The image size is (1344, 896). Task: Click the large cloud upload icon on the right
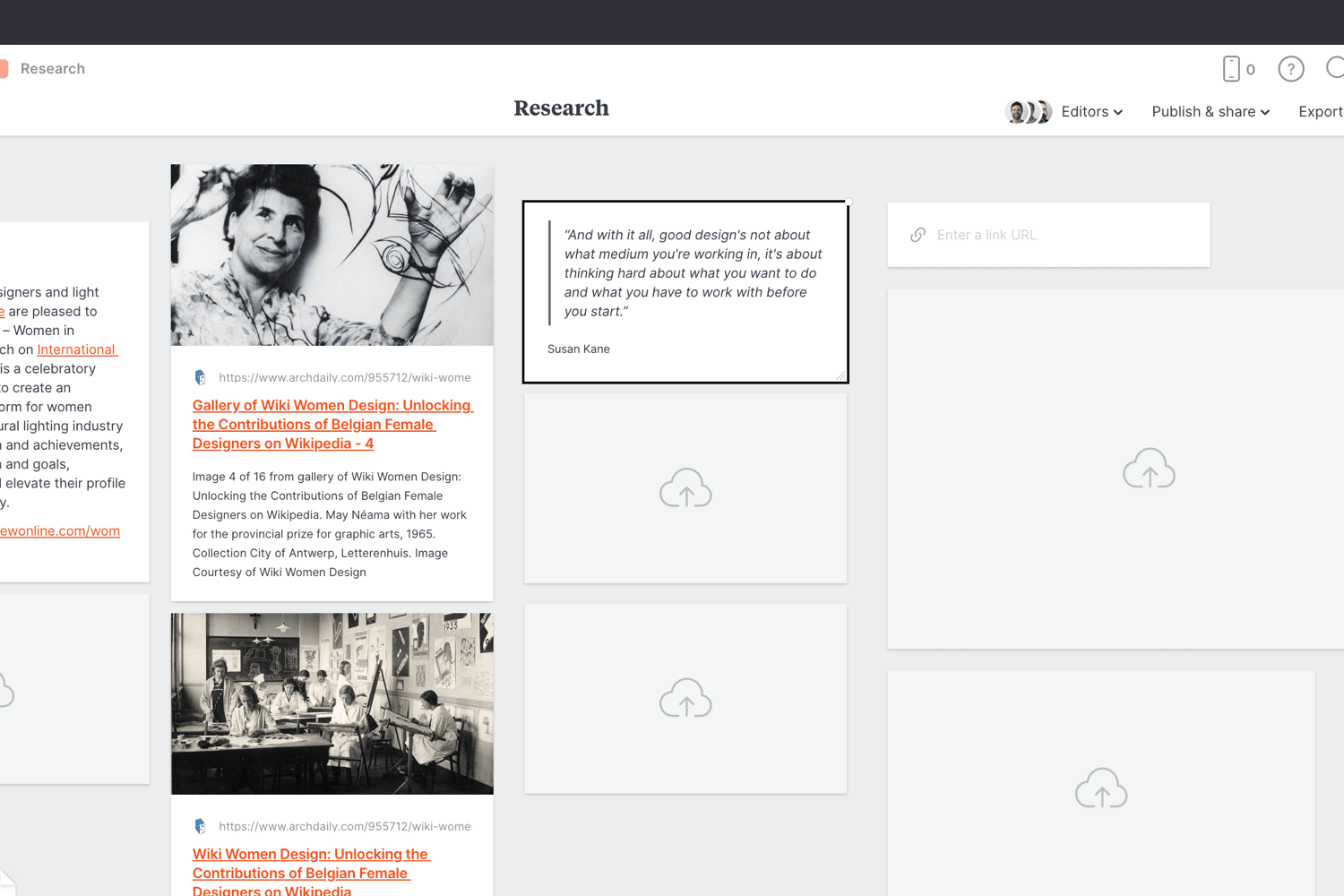1149,469
